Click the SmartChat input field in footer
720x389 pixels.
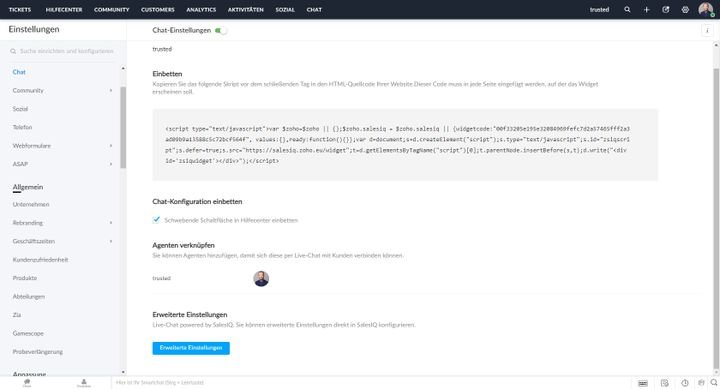[x=372, y=383]
